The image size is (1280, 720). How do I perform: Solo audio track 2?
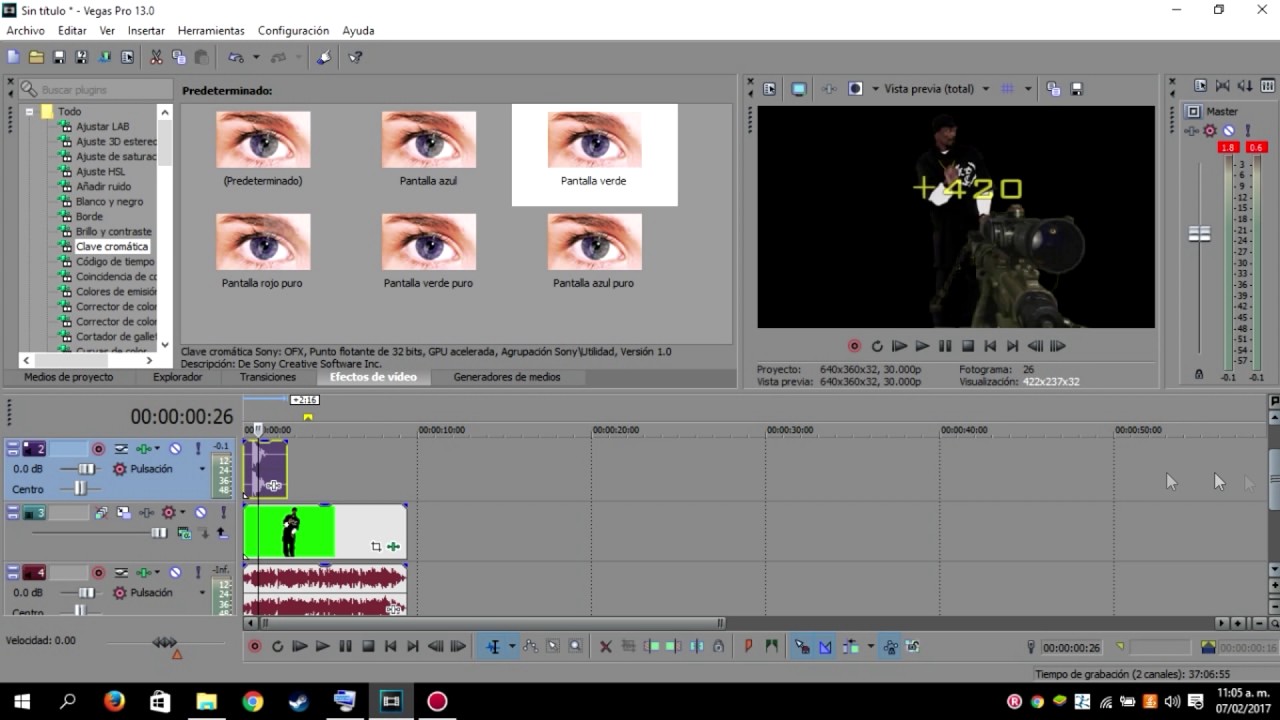[x=198, y=449]
